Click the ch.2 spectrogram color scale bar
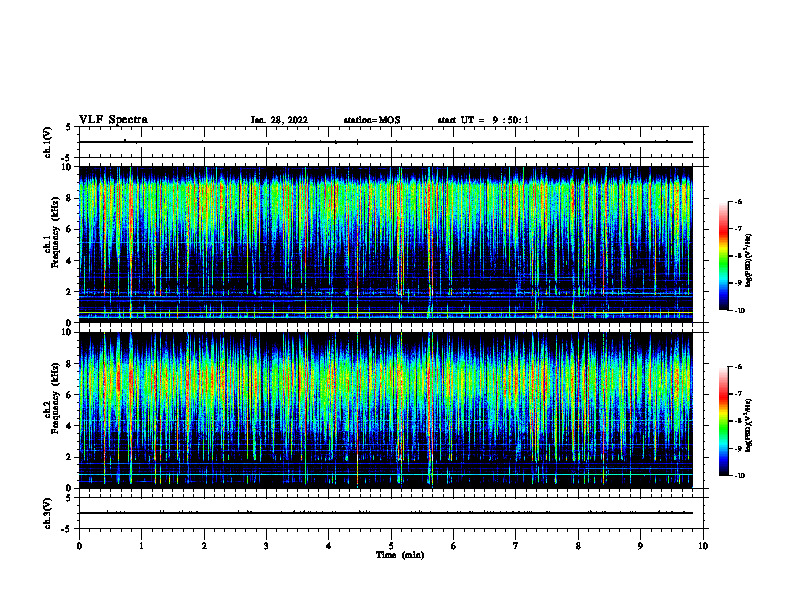The height and width of the screenshot is (612, 792). point(723,421)
